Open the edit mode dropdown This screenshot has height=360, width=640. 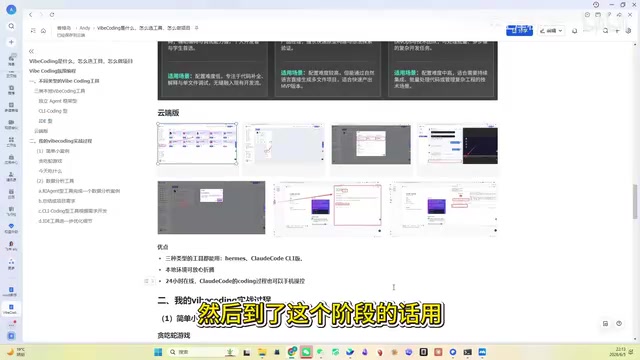click(551, 31)
